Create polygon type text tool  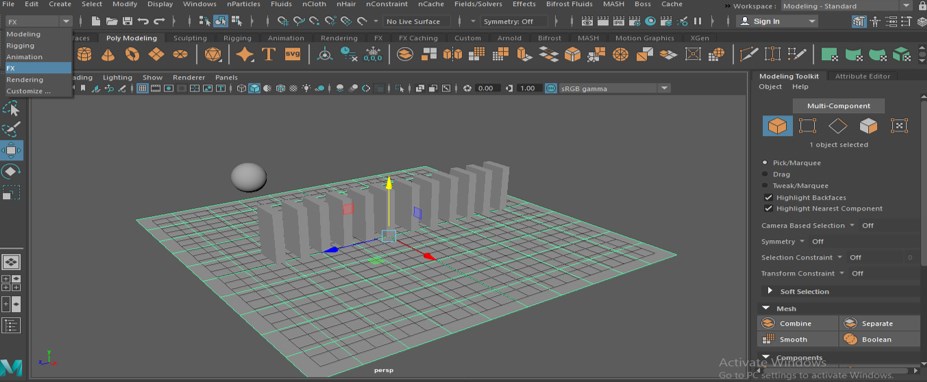coord(268,55)
